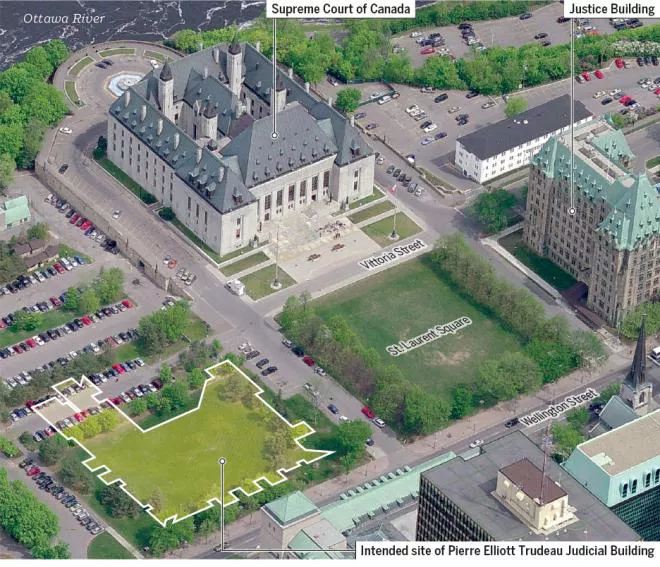Click marker dot inside the outlined site
Screen dimensions: 660x567
(x=222, y=460)
